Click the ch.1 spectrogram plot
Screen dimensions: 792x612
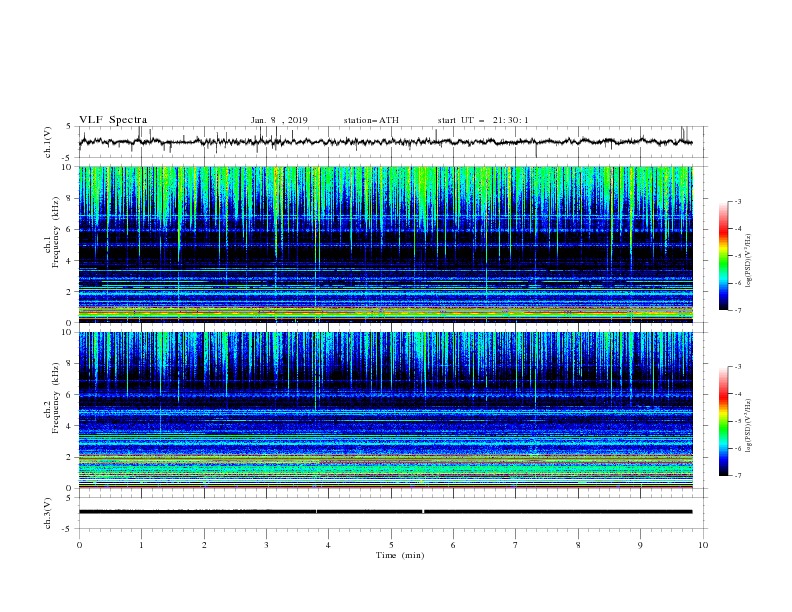385,244
